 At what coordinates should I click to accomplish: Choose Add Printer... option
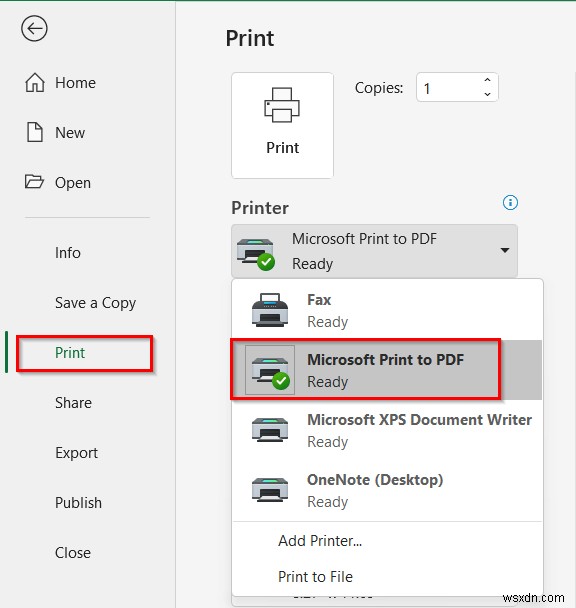(x=320, y=541)
